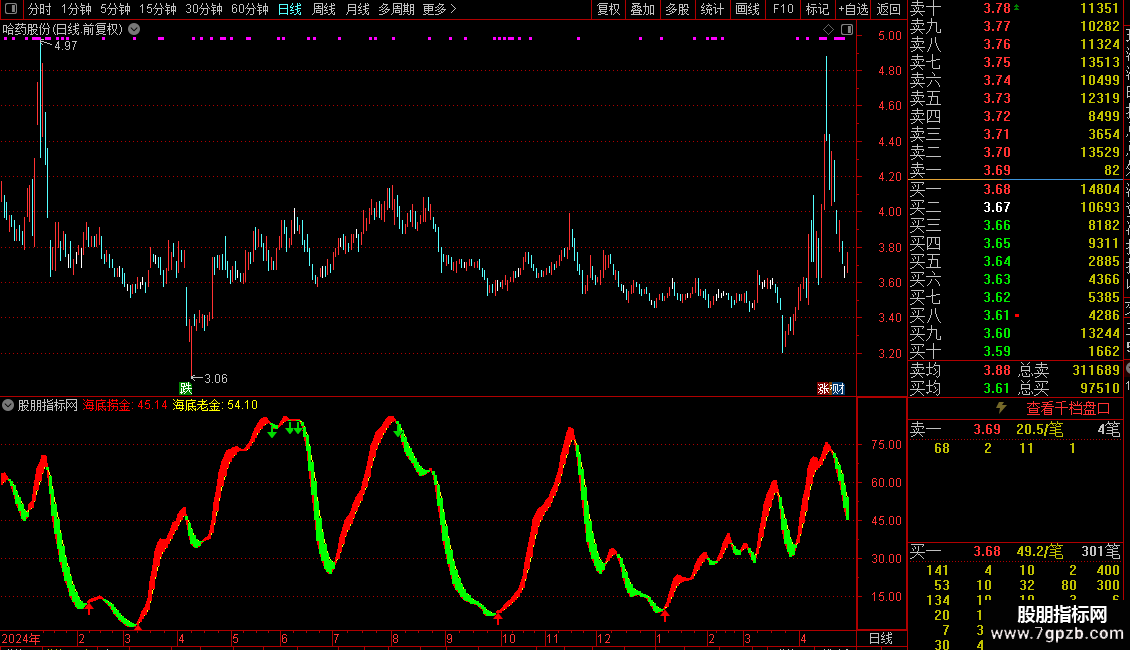The width and height of the screenshot is (1130, 650).
Task: Open 查看千档盘口 link
Action: click(1068, 409)
